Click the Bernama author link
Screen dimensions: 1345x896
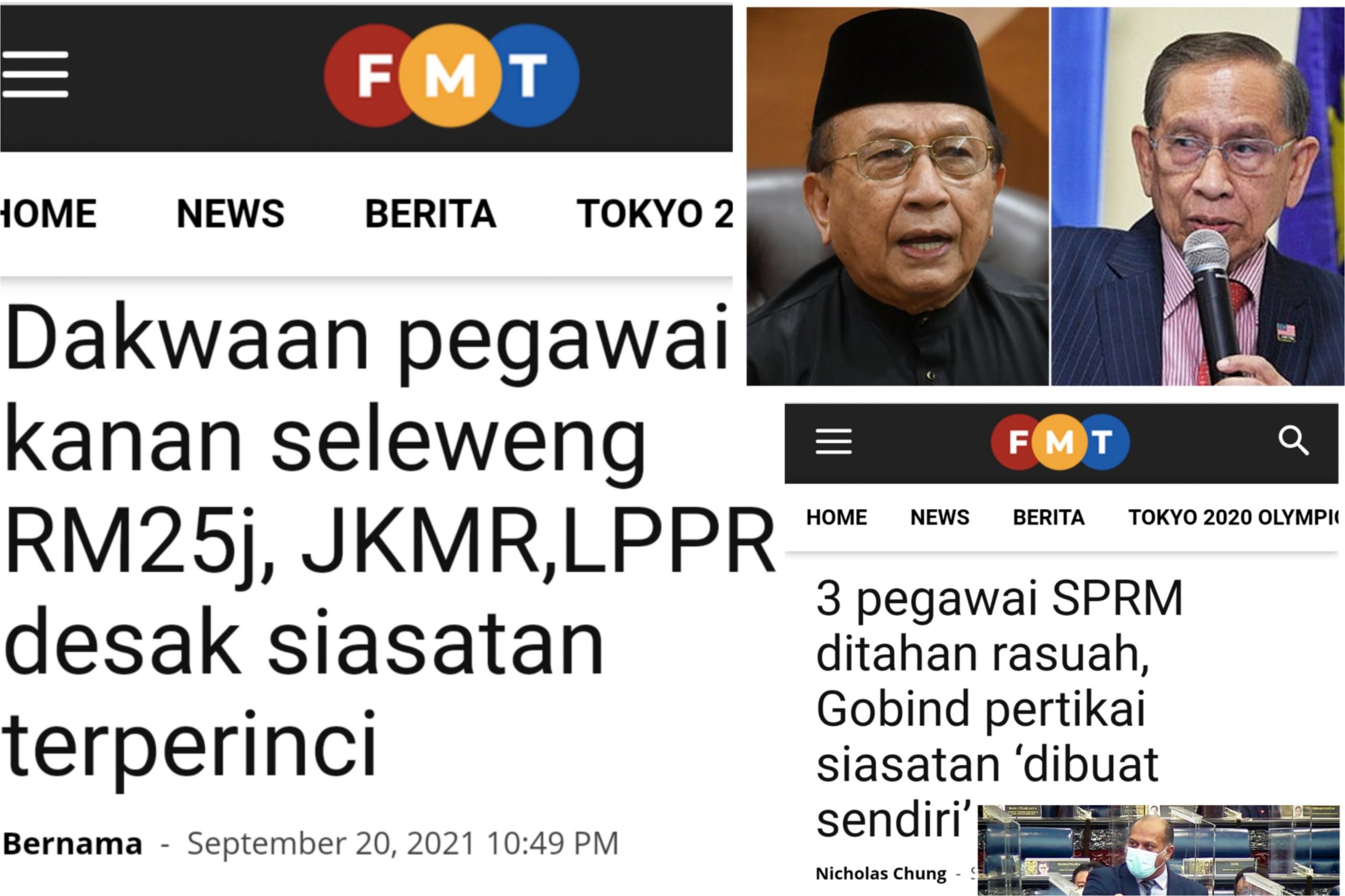tap(73, 844)
